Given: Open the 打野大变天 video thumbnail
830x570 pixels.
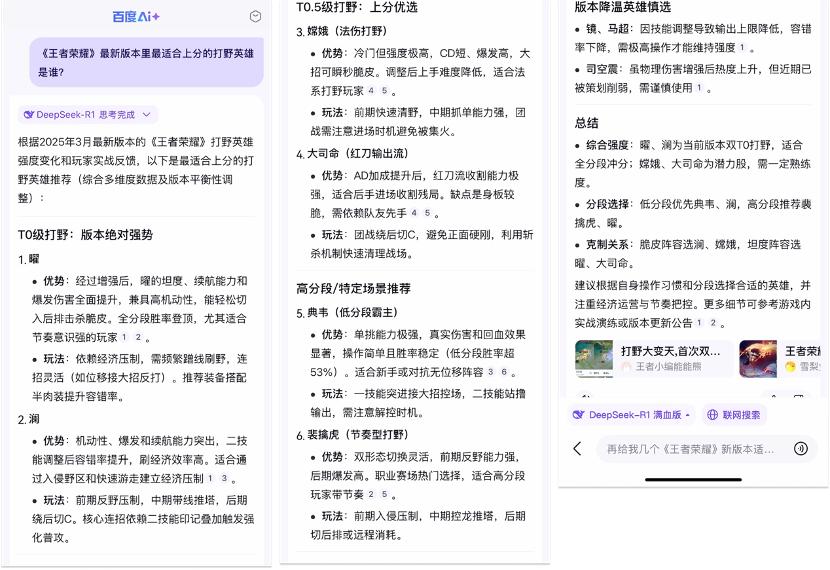Looking at the screenshot, I should click(x=594, y=358).
